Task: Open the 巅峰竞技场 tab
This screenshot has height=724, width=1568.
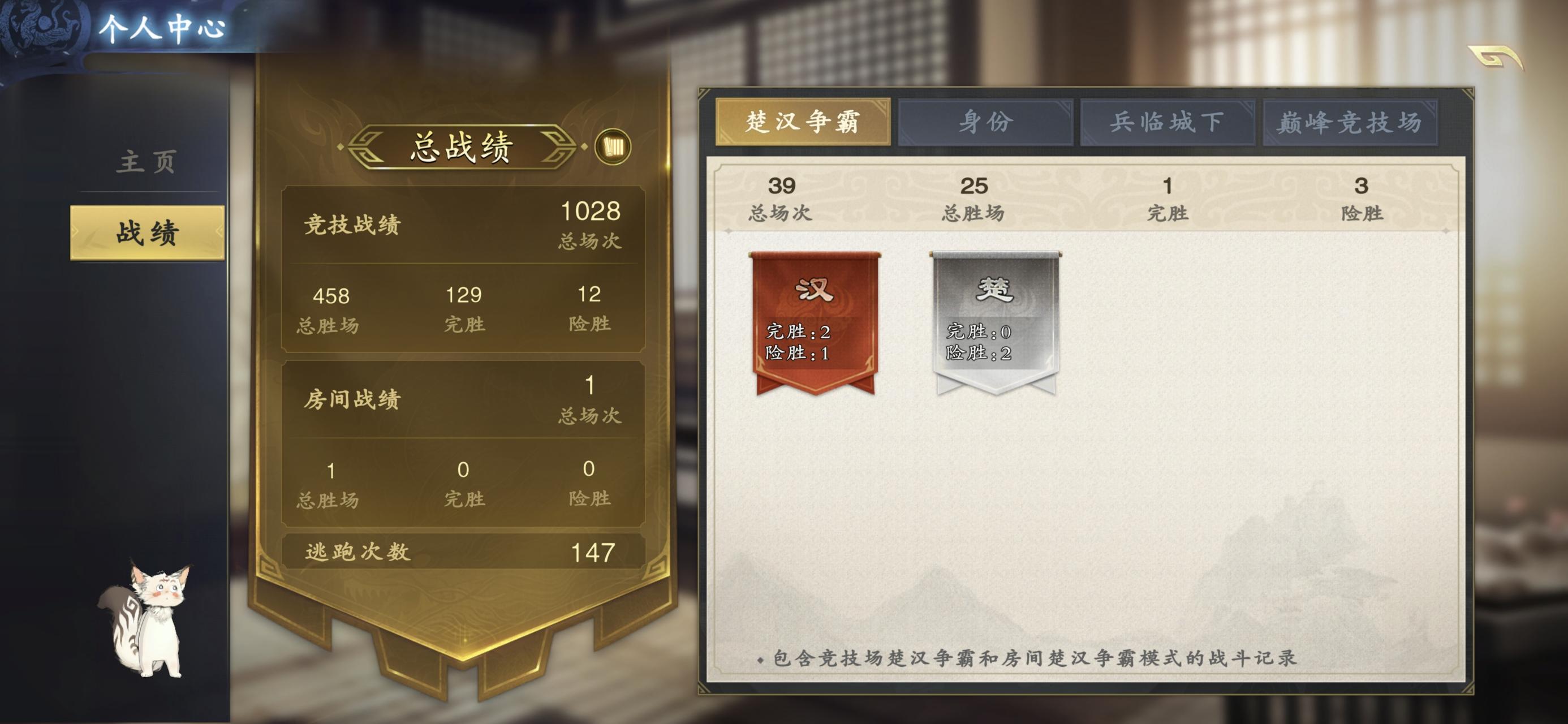Action: (x=1350, y=122)
